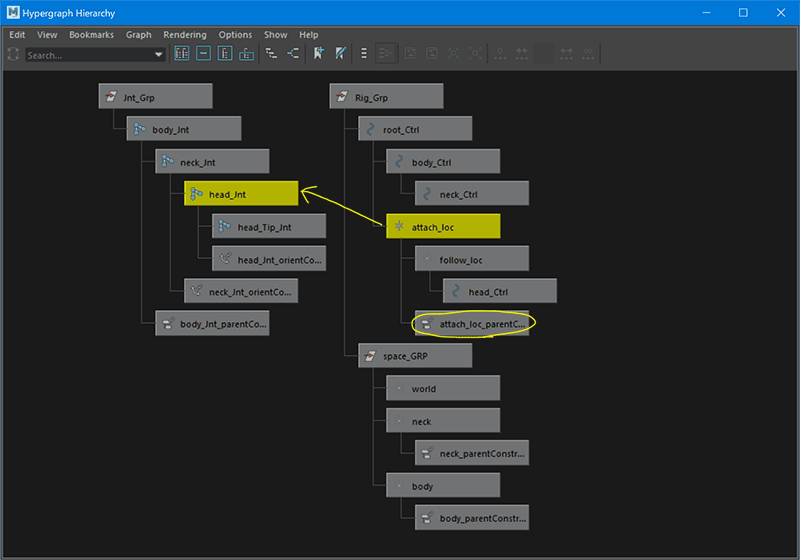
Task: Open the Bookmarks menu
Action: [91, 35]
